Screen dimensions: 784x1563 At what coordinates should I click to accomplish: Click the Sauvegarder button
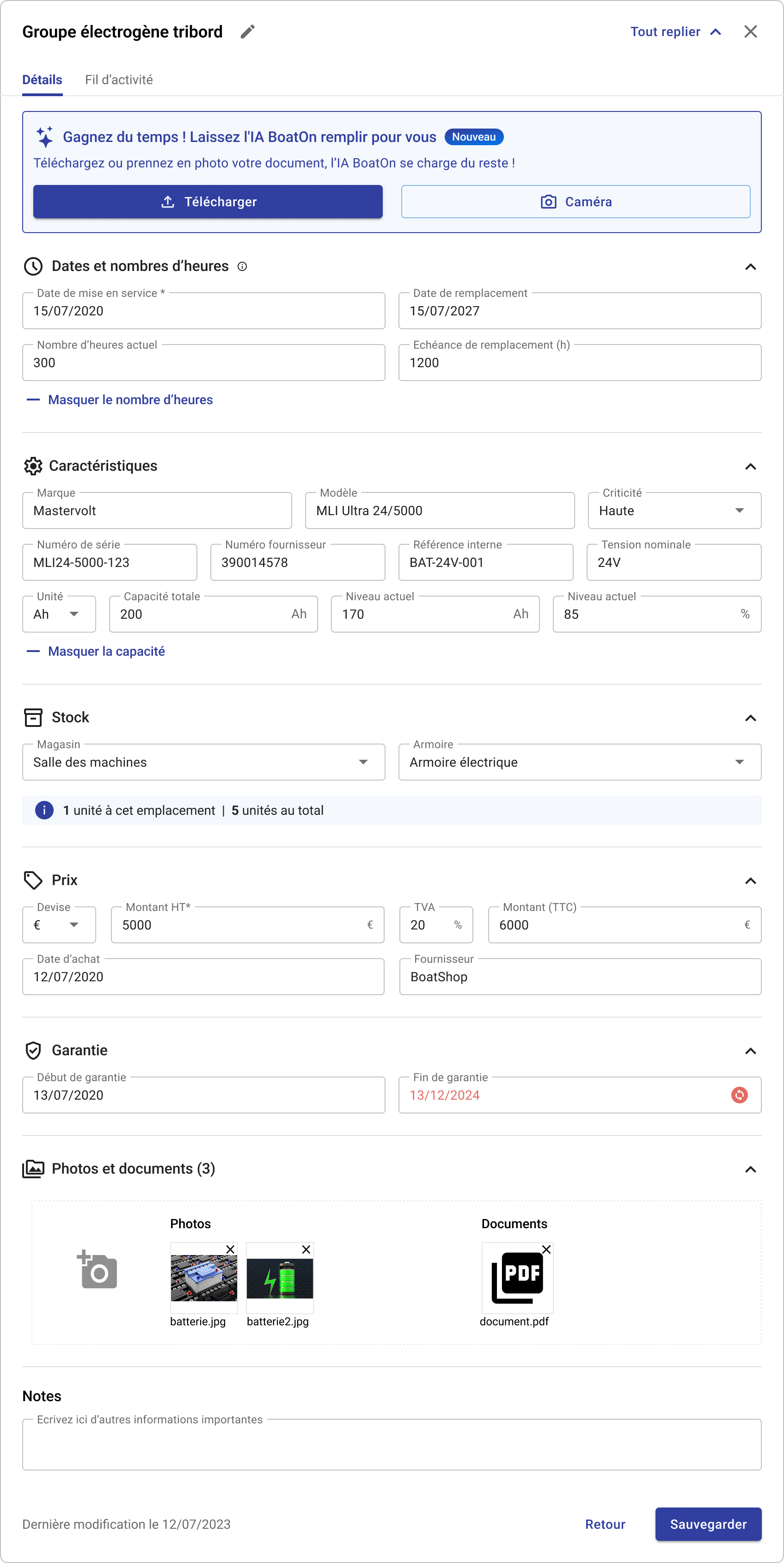(x=708, y=1524)
